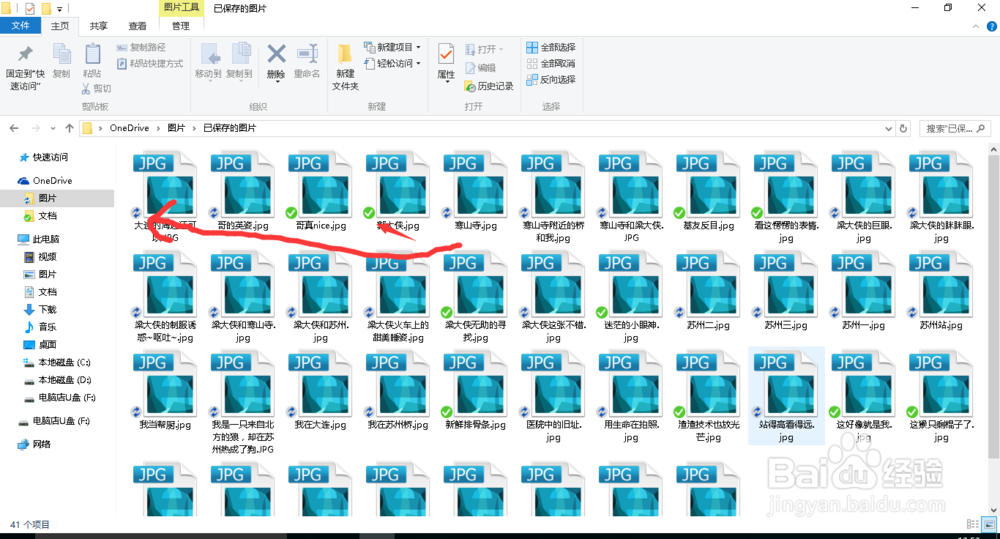This screenshot has width=1000, height=539.
Task: Select the file 哥的英姿.jpg
Action: 242,191
